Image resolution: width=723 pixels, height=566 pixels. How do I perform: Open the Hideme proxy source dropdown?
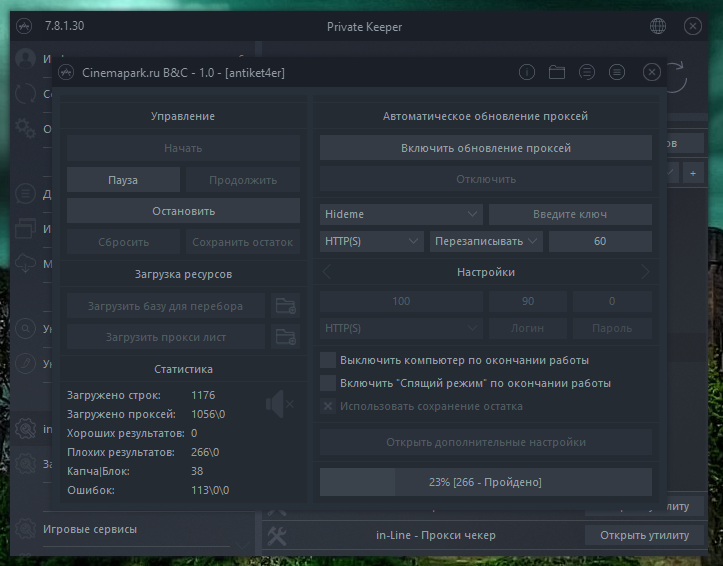click(402, 214)
